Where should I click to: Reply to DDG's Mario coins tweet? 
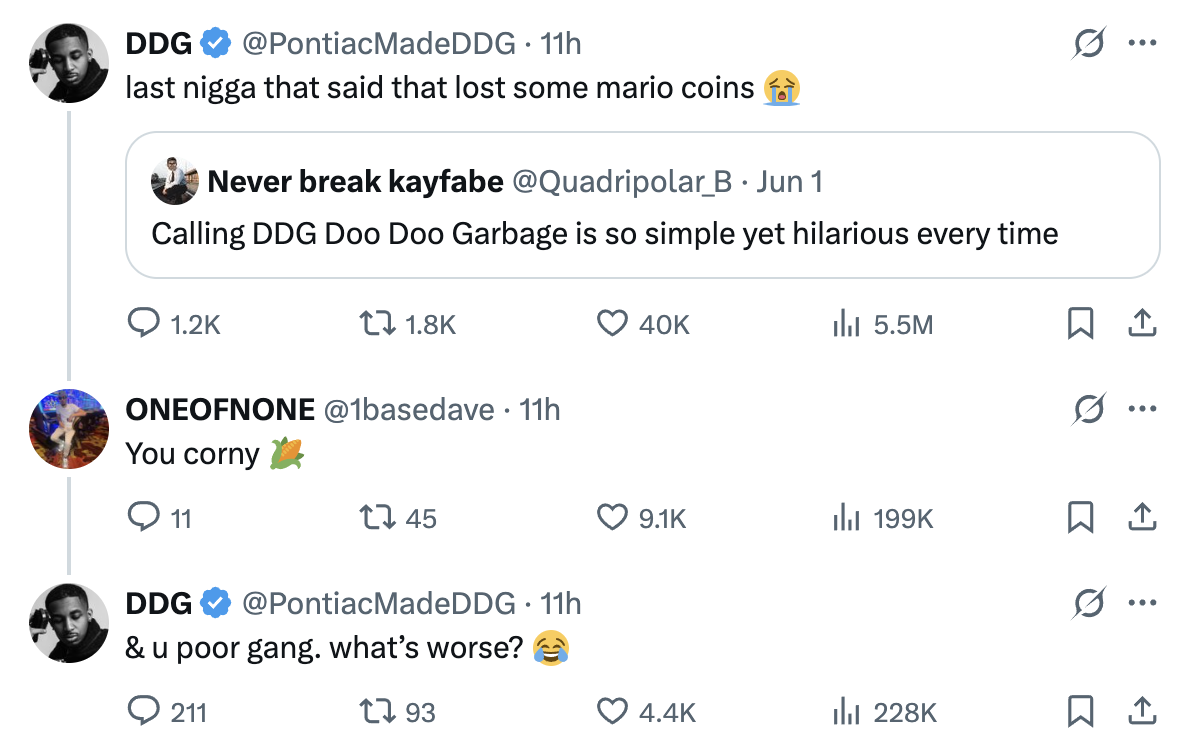(x=143, y=323)
